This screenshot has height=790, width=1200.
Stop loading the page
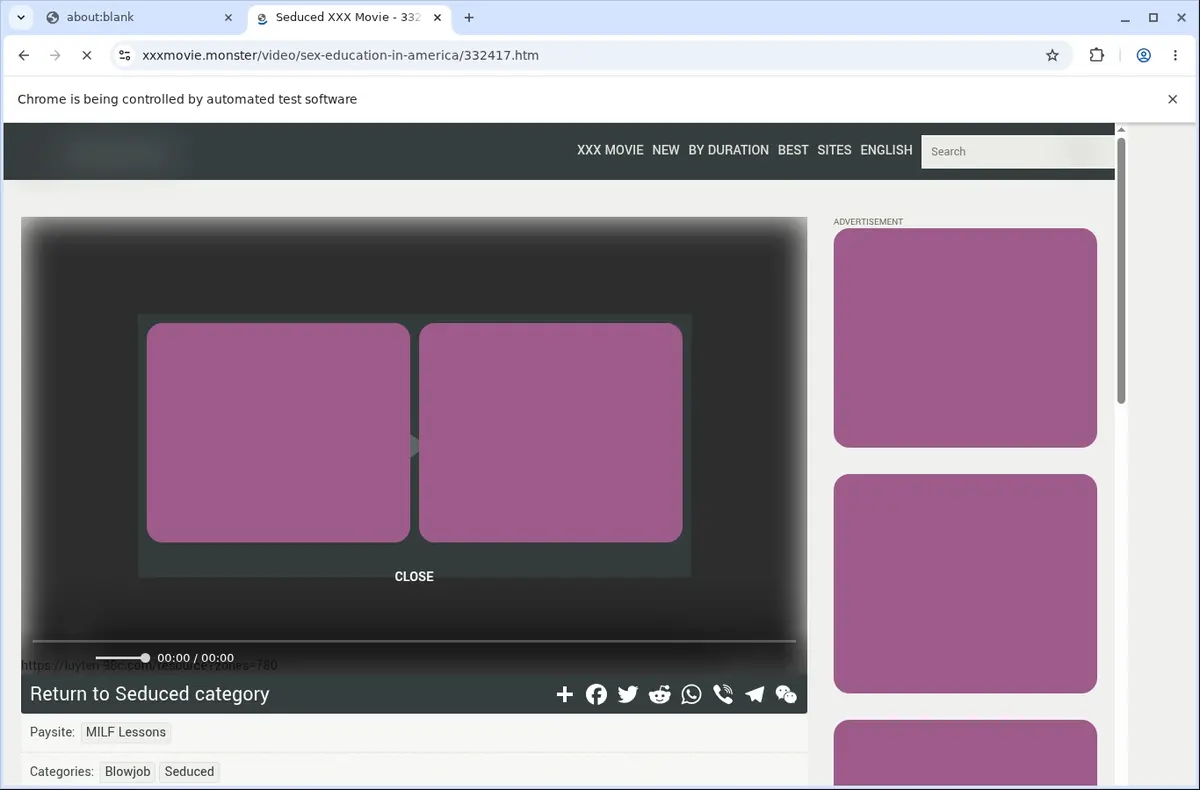coord(87,55)
